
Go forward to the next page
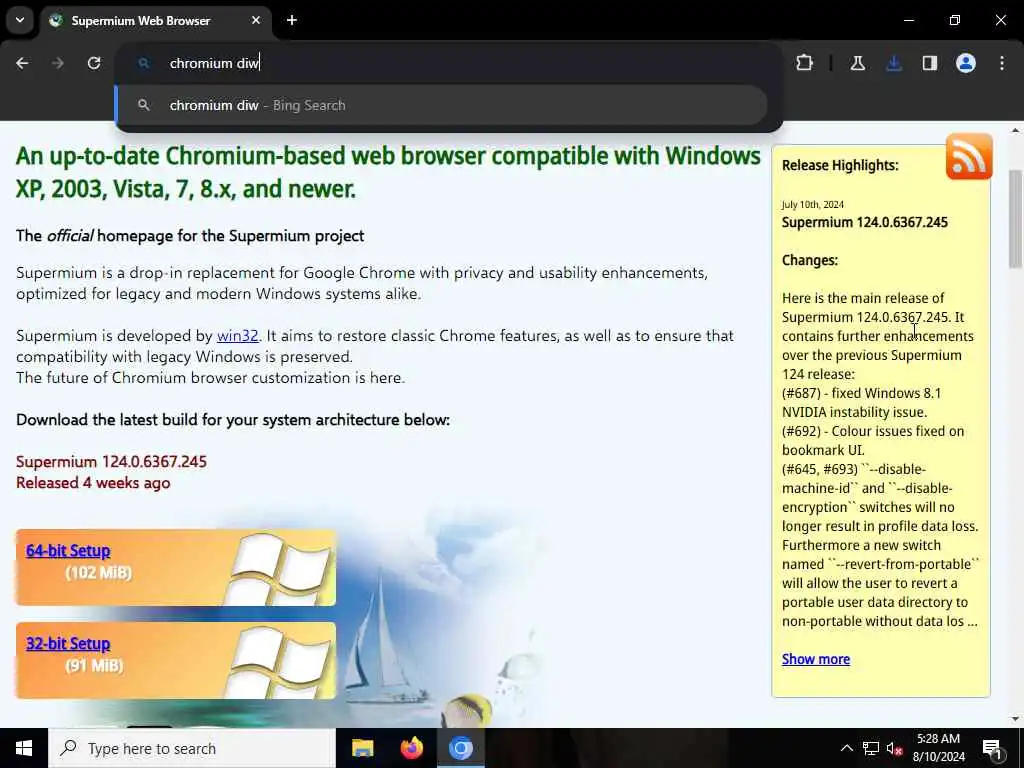(x=57, y=63)
